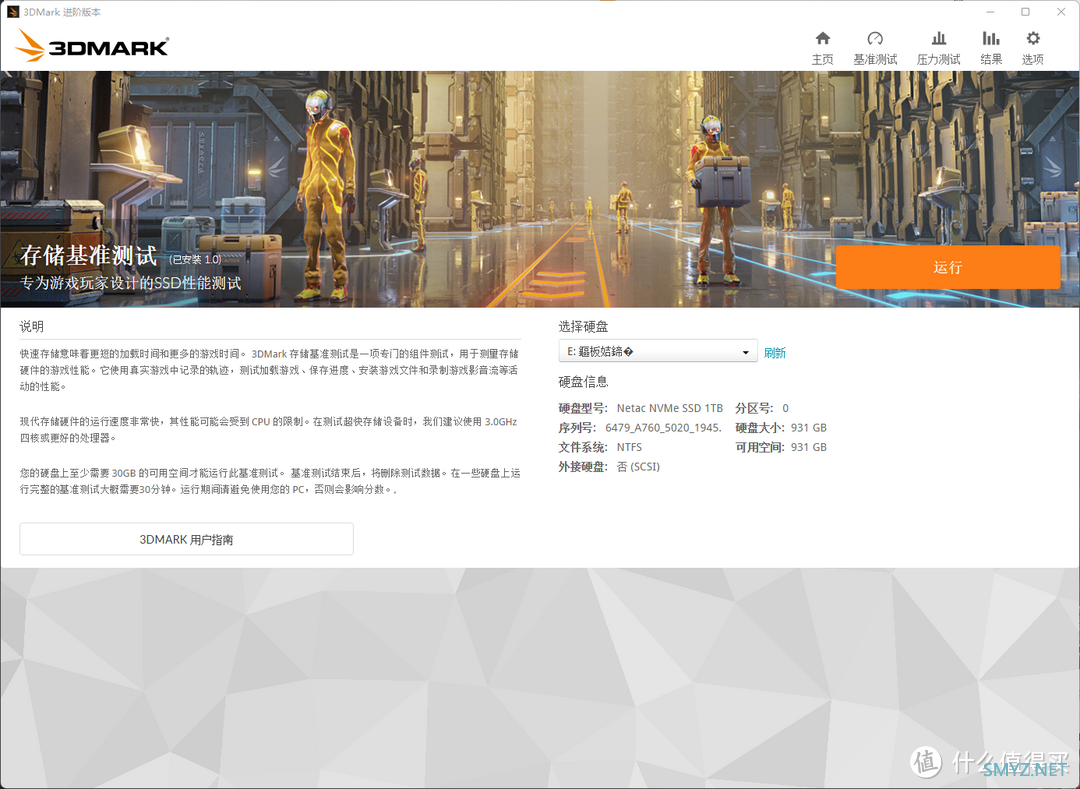Click the 文件系统 label
This screenshot has width=1080, height=789.
pos(583,447)
